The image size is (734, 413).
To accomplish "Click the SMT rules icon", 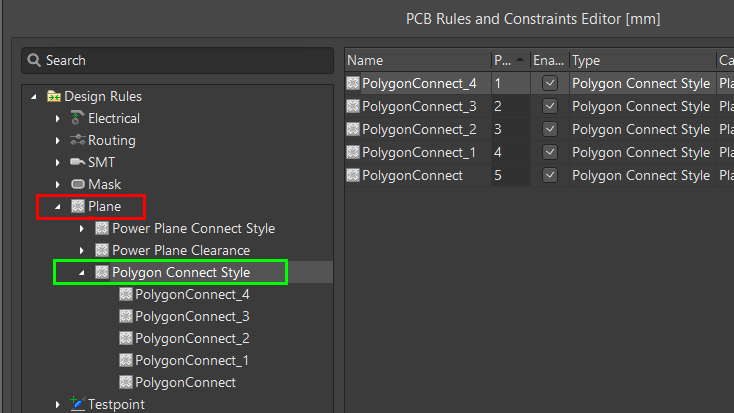I will [78, 163].
